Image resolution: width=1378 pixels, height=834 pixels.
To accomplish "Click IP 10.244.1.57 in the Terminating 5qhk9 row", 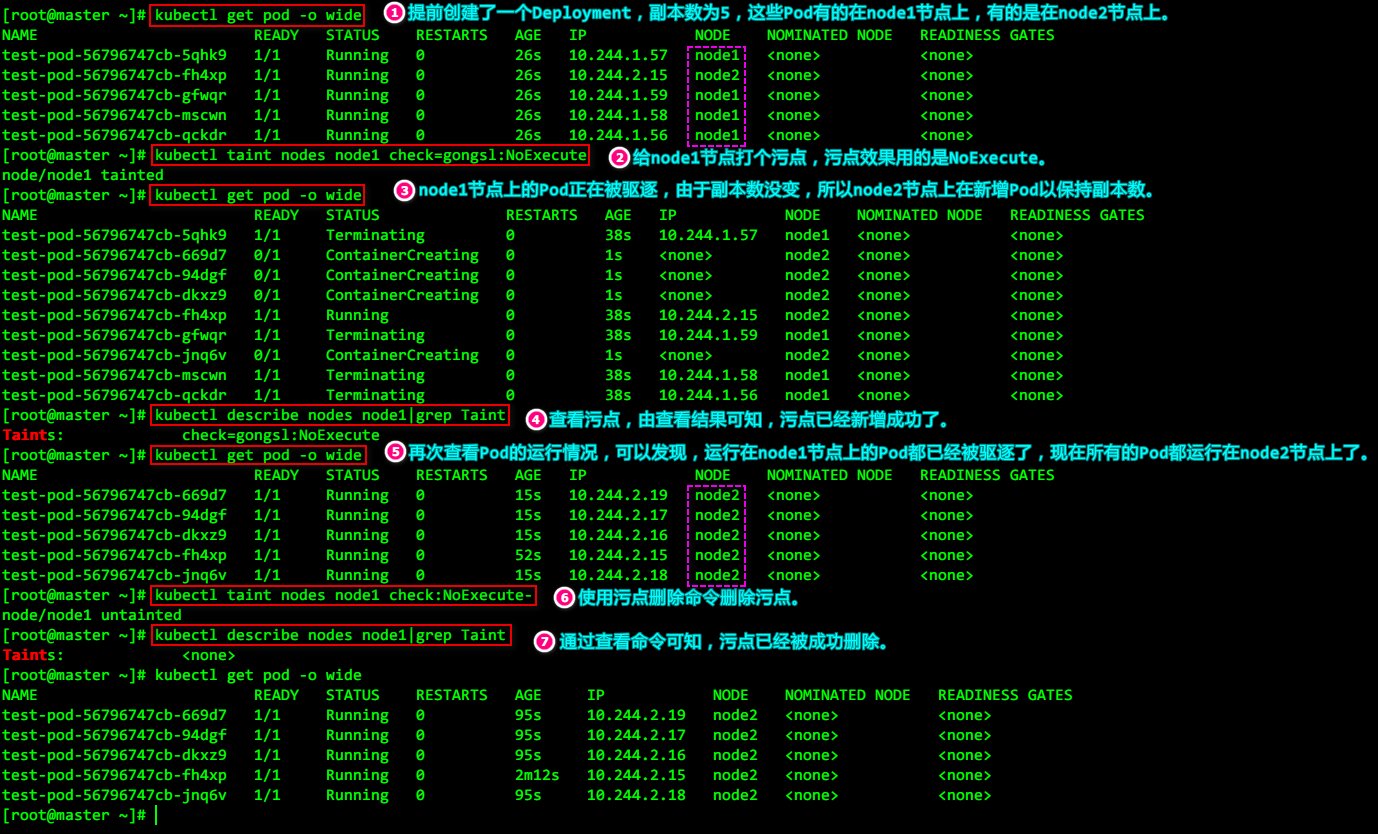I will pyautogui.click(x=708, y=235).
